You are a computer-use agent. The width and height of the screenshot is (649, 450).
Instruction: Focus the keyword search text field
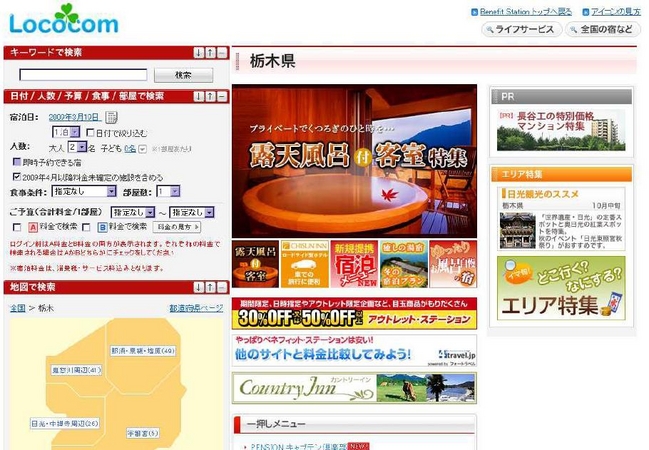tap(83, 75)
